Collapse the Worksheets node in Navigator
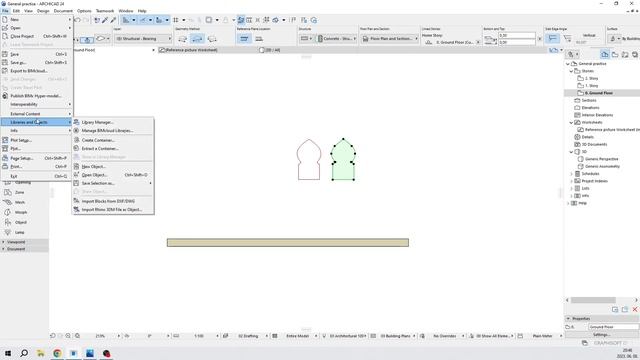 571,122
